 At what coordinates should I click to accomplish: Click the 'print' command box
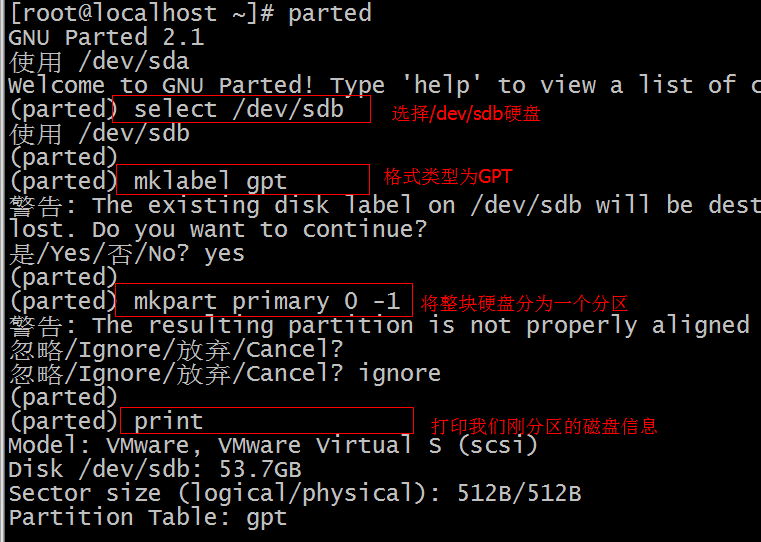pos(265,421)
